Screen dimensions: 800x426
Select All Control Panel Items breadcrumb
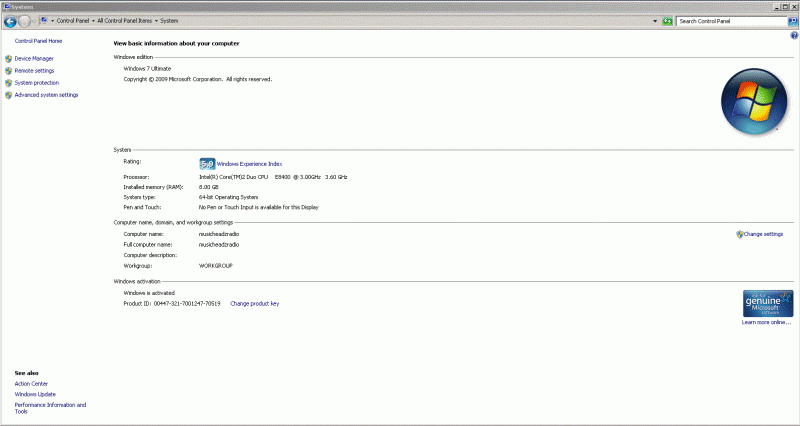coord(124,21)
